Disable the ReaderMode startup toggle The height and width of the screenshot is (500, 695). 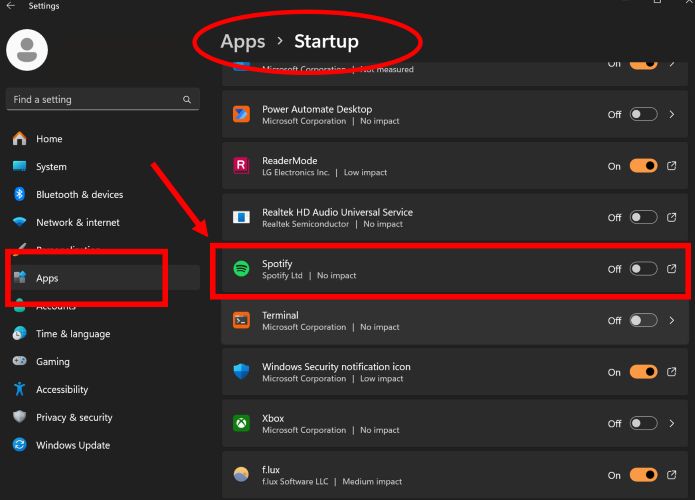643,166
